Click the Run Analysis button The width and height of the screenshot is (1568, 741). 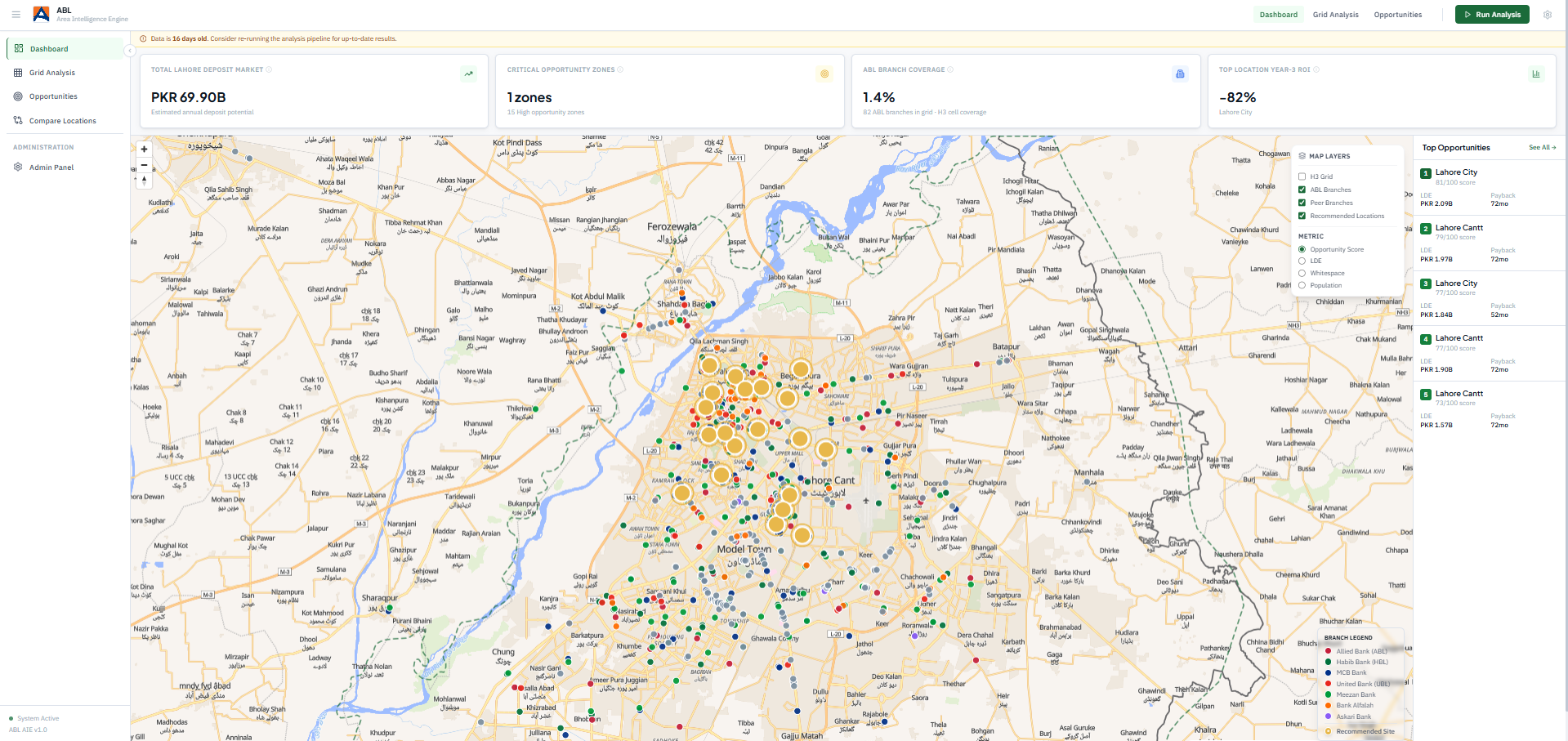pos(1492,15)
